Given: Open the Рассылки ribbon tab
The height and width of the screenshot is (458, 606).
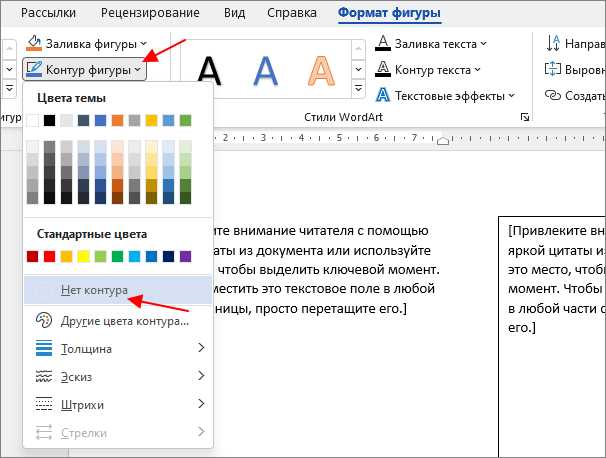Looking at the screenshot, I should click(x=48, y=13).
